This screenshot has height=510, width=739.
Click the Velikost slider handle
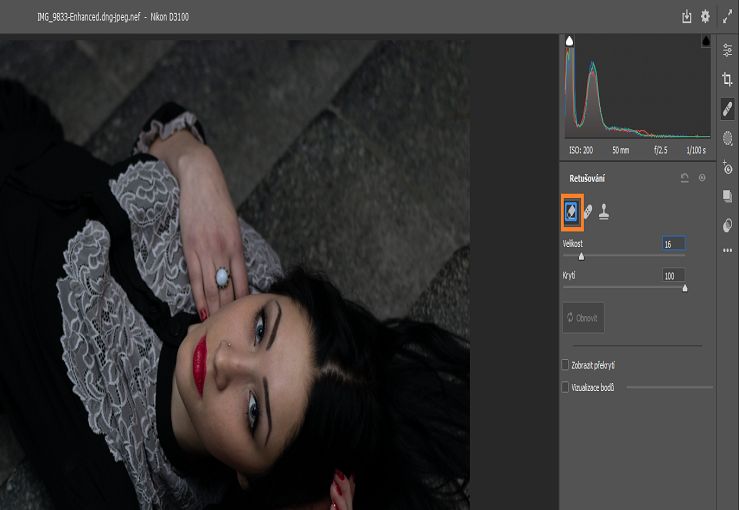(581, 256)
